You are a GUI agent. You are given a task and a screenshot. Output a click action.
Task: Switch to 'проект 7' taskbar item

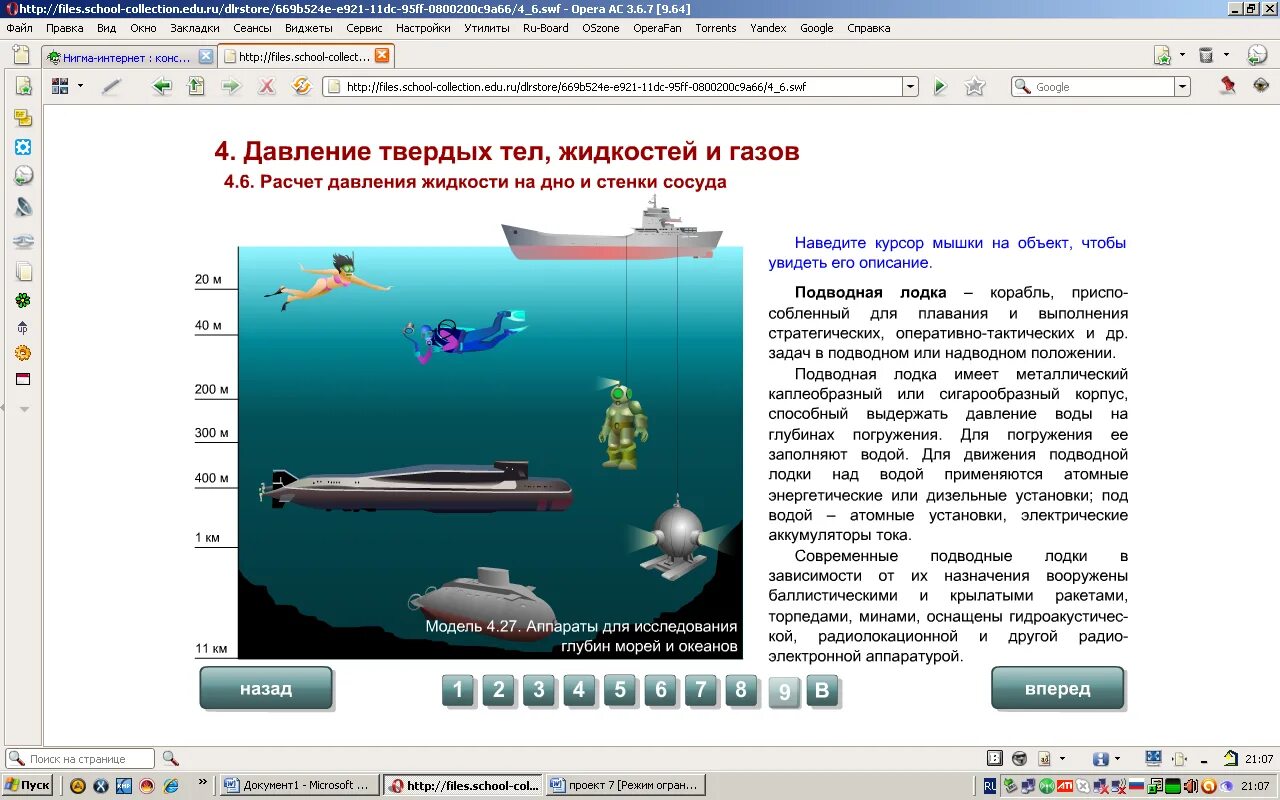[x=625, y=785]
